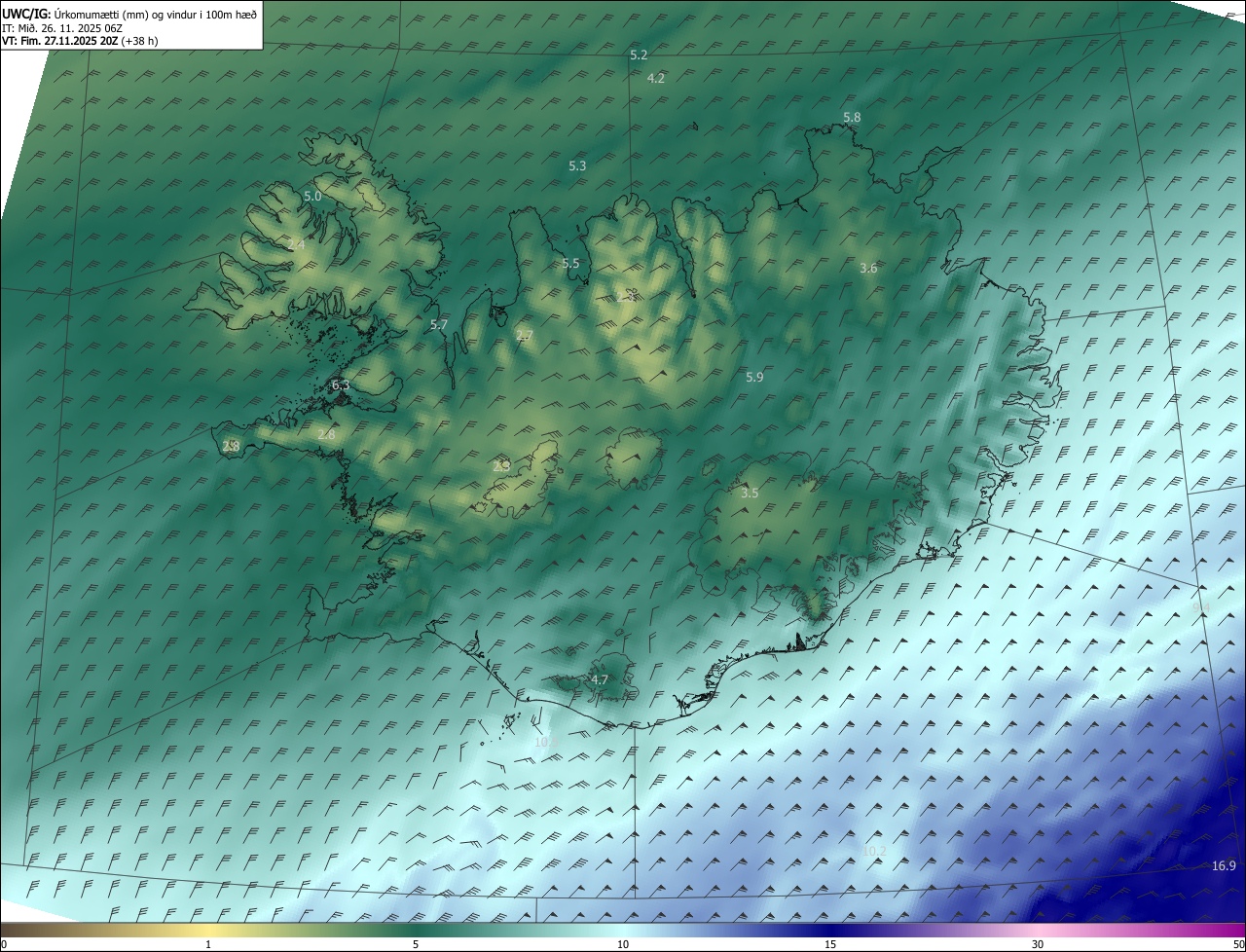Click the 5.5 value label
Screen dimensions: 1246x952
click(x=570, y=264)
